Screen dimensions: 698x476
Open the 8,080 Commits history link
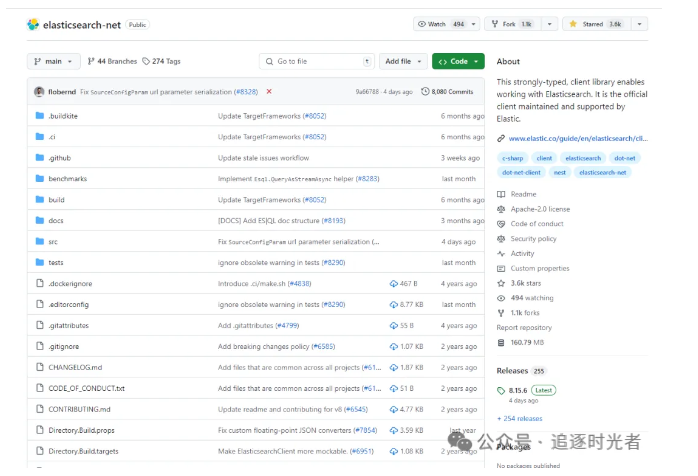tap(447, 91)
